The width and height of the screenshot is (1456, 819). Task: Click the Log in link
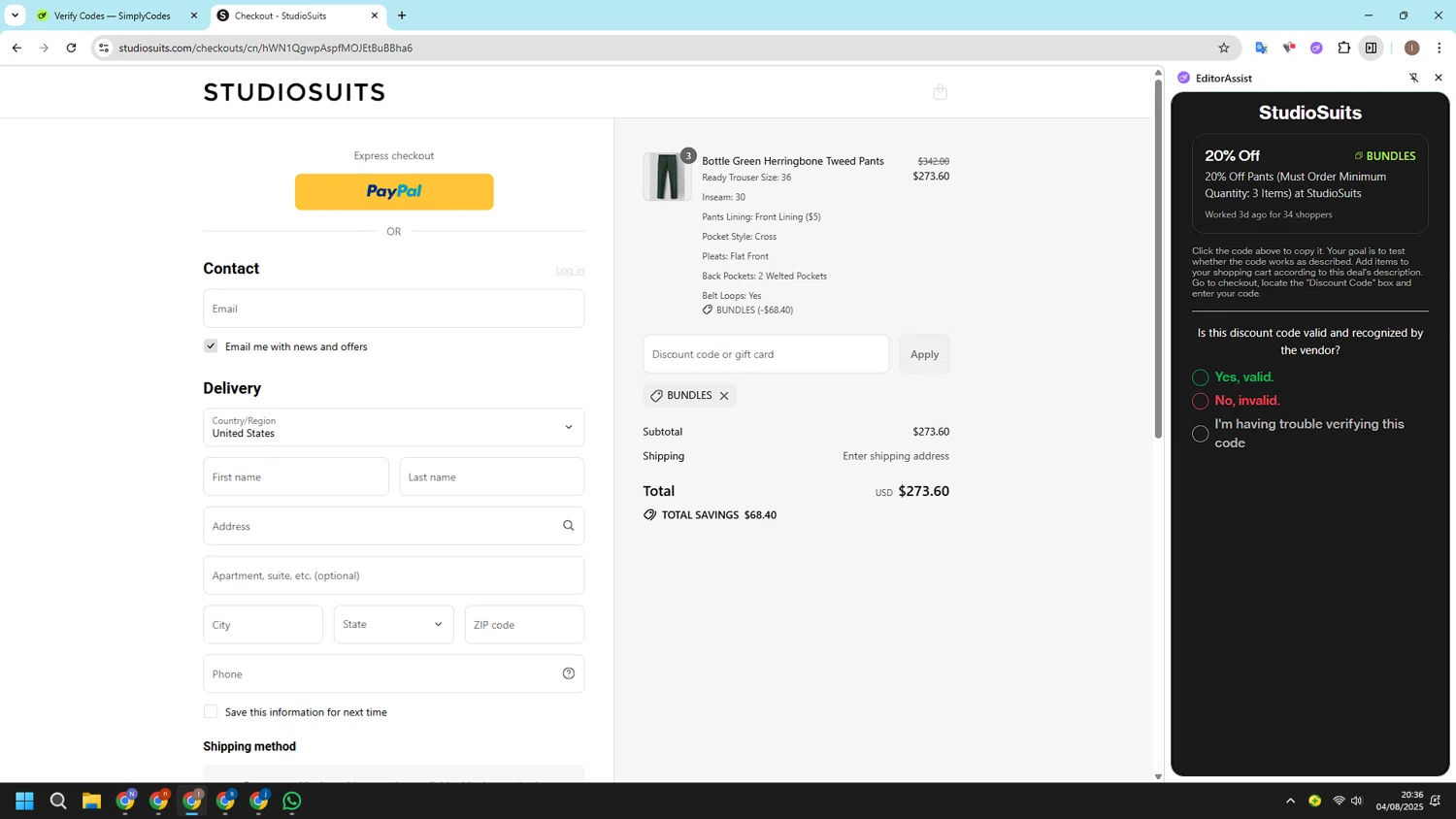pyautogui.click(x=570, y=271)
